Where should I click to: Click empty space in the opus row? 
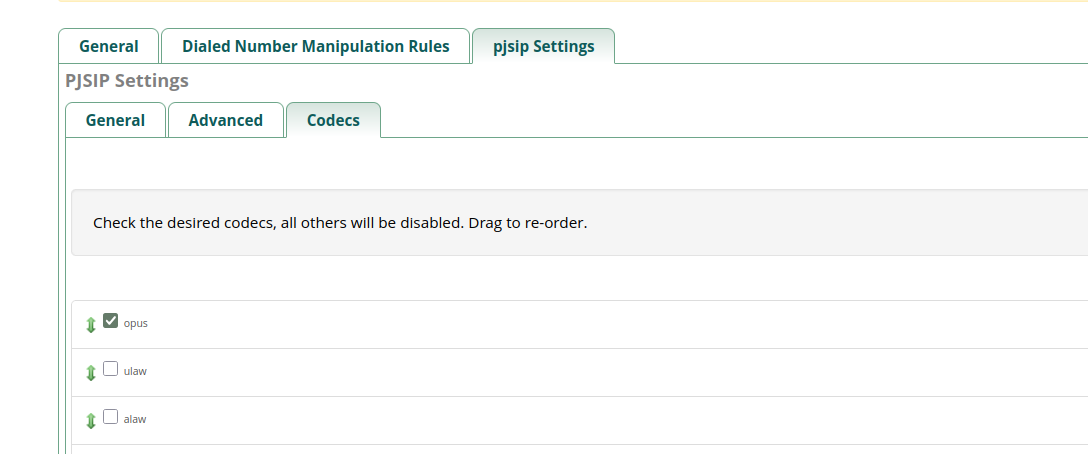pos(600,324)
